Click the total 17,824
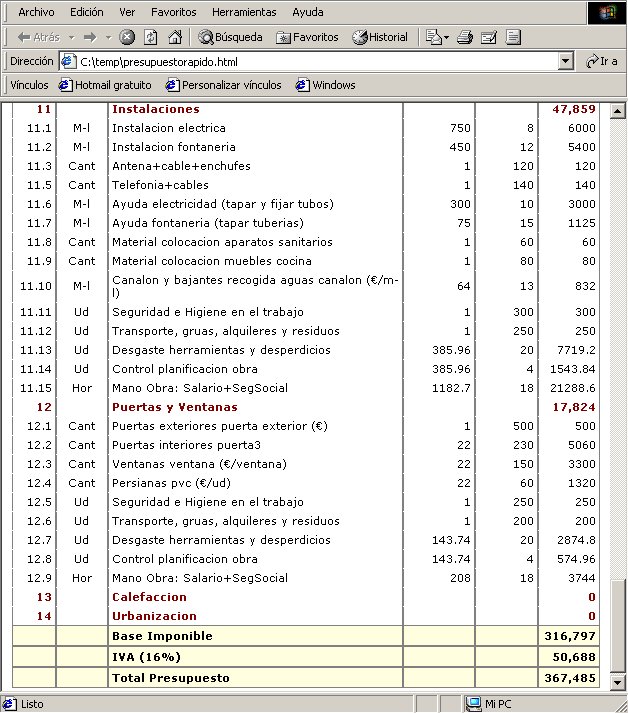Viewport: 628px width, 713px height. click(x=574, y=407)
